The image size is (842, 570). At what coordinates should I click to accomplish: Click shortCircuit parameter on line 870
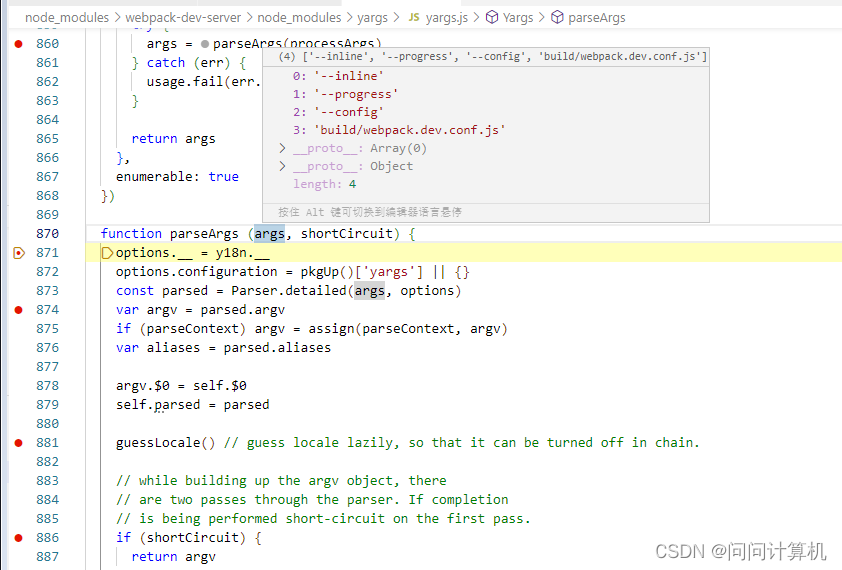[x=346, y=234]
